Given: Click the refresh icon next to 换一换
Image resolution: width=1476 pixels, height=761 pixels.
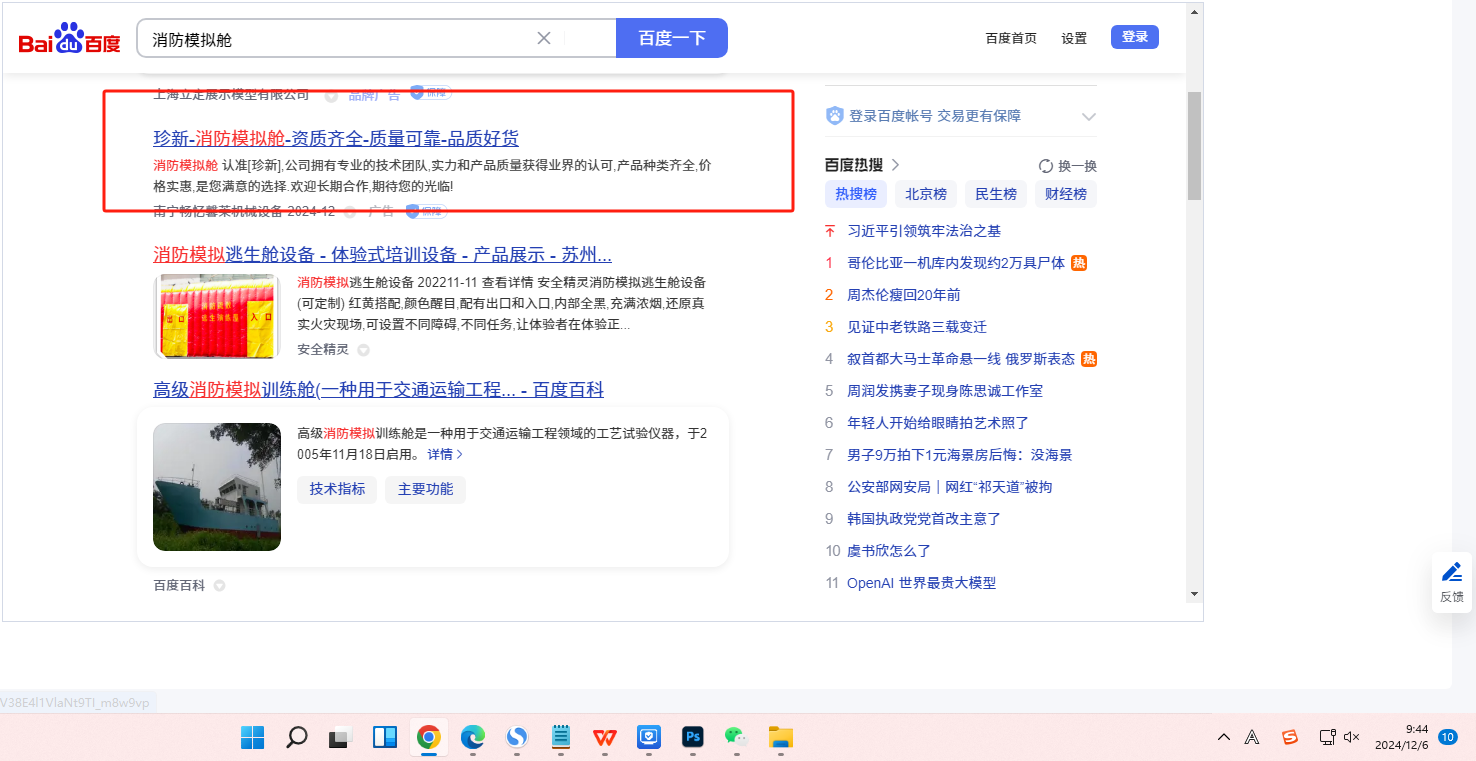Looking at the screenshot, I should click(1046, 166).
